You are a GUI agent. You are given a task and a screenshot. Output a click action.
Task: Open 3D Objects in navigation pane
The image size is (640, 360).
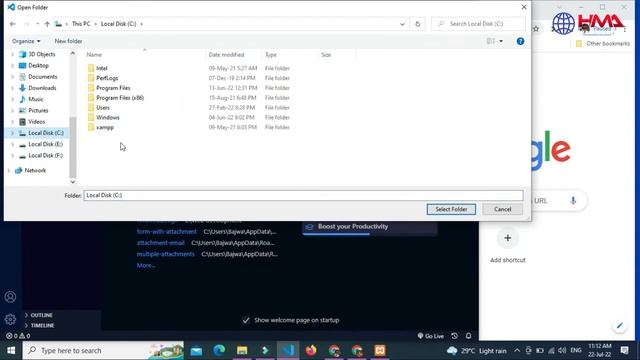[x=42, y=54]
